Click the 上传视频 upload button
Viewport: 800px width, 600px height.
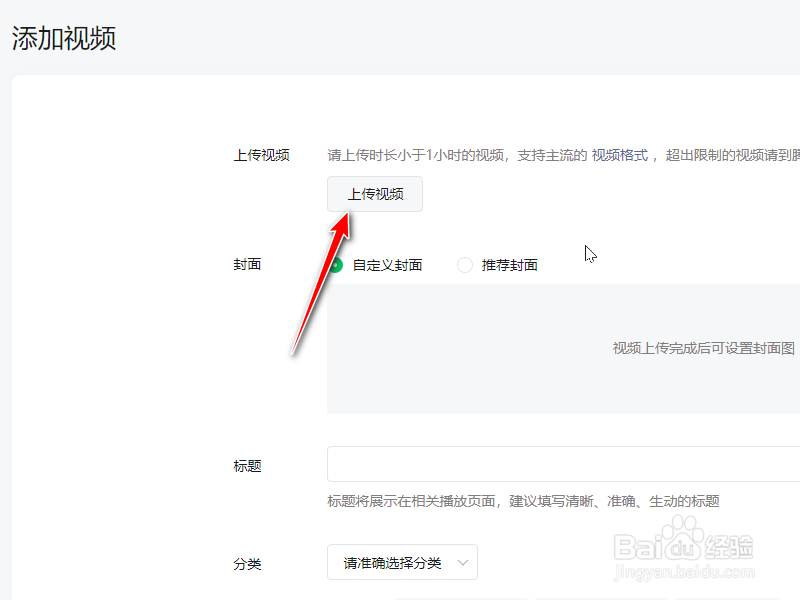[374, 194]
